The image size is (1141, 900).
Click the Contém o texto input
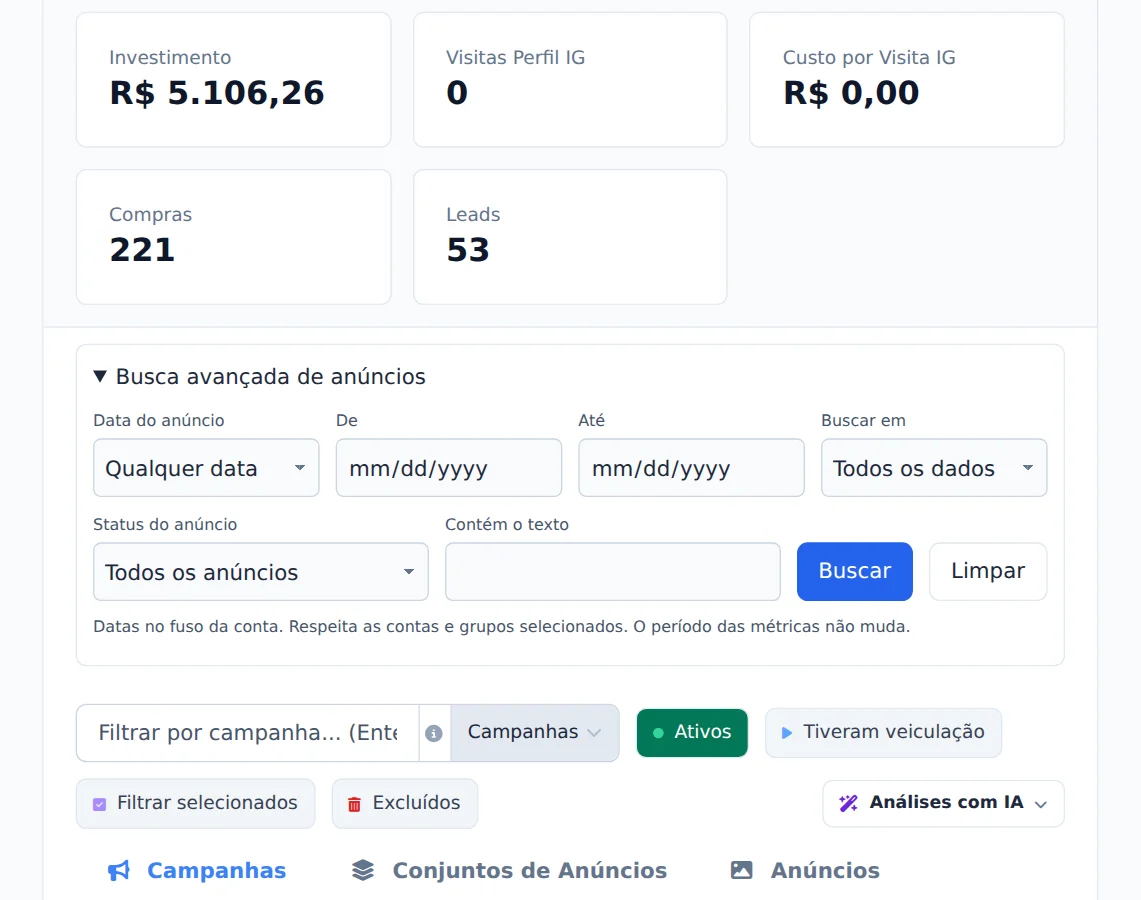[x=613, y=572]
